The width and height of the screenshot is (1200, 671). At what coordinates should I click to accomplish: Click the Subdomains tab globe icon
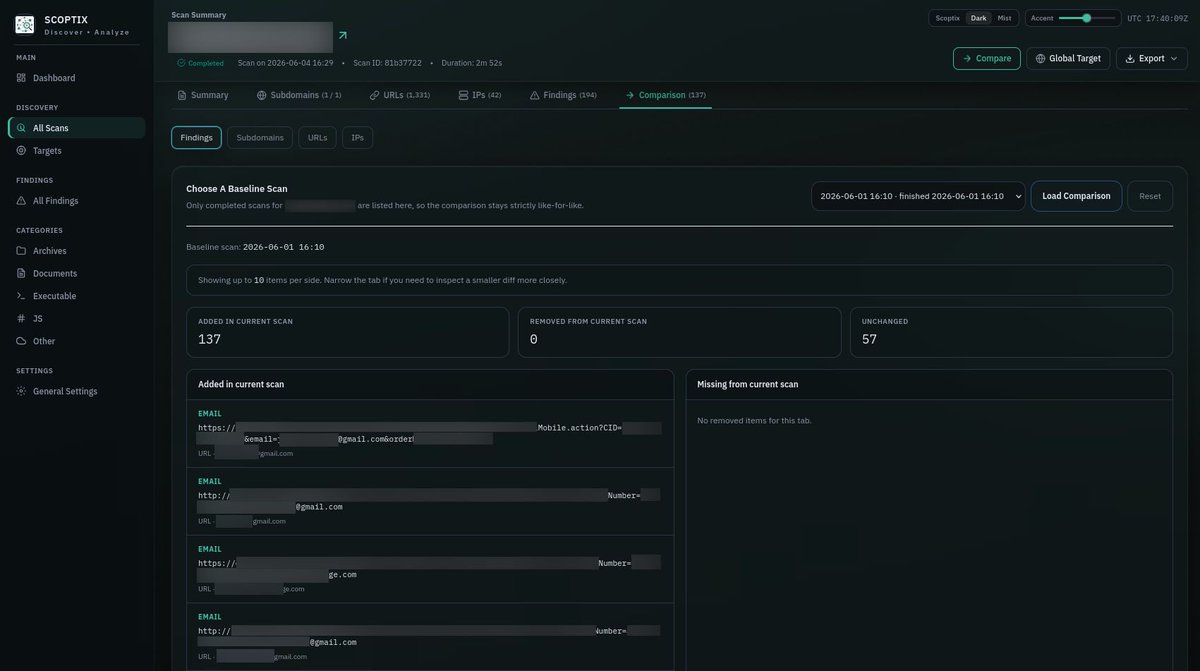262,95
